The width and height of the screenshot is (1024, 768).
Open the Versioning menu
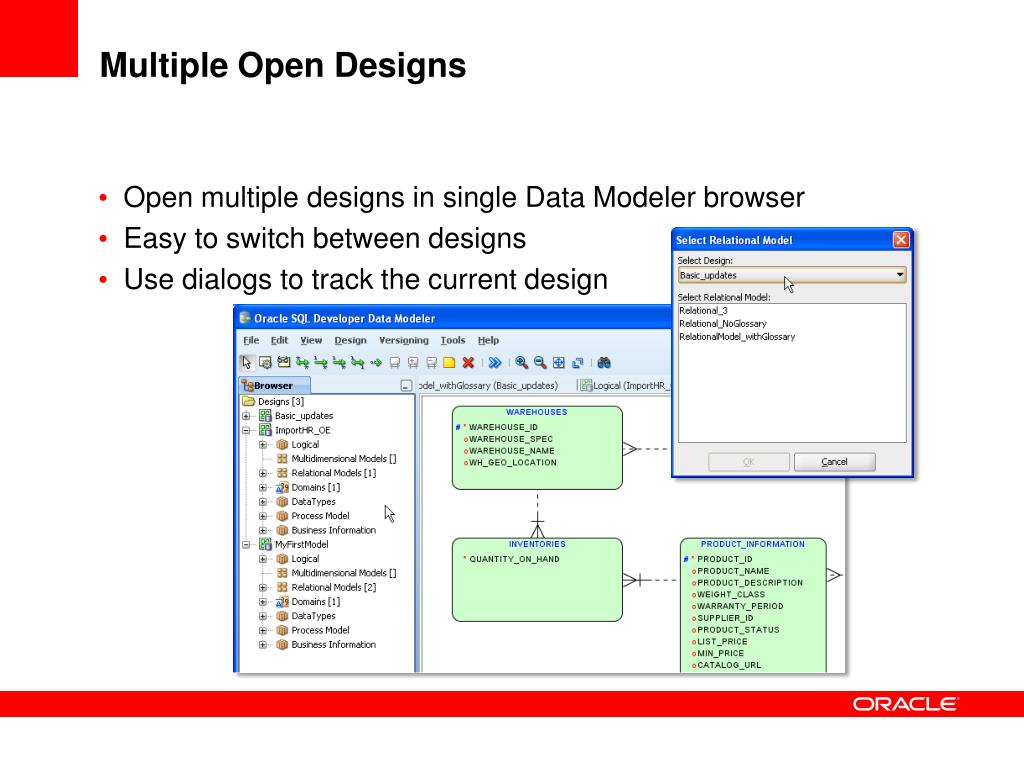click(404, 340)
